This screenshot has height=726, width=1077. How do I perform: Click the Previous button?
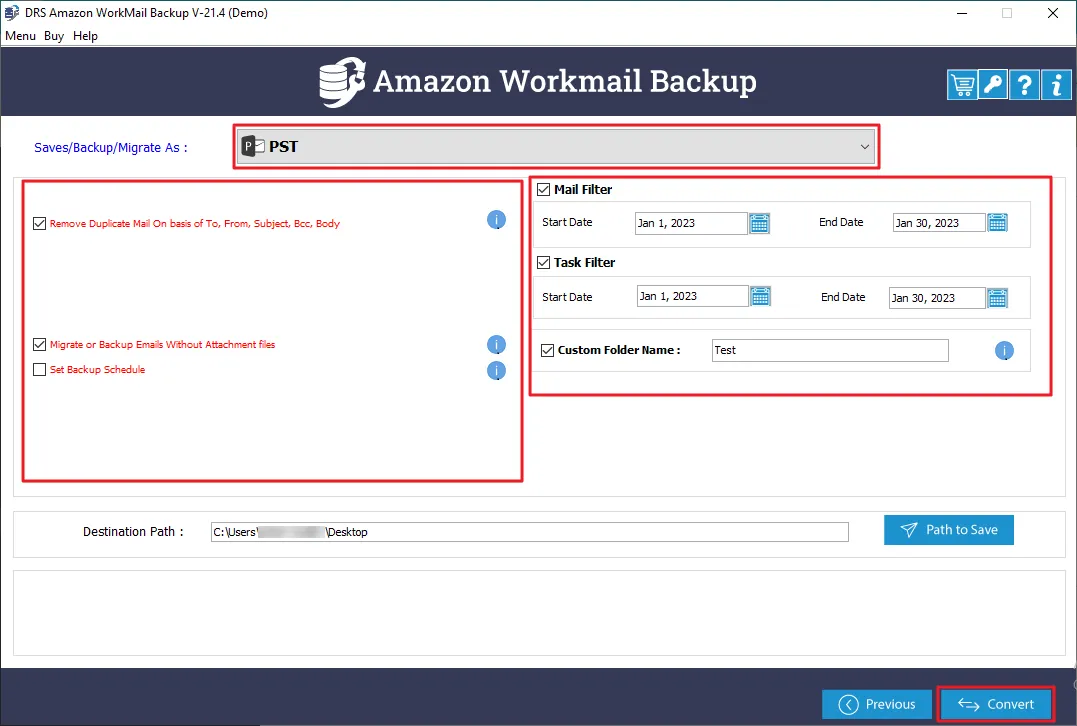coord(877,704)
